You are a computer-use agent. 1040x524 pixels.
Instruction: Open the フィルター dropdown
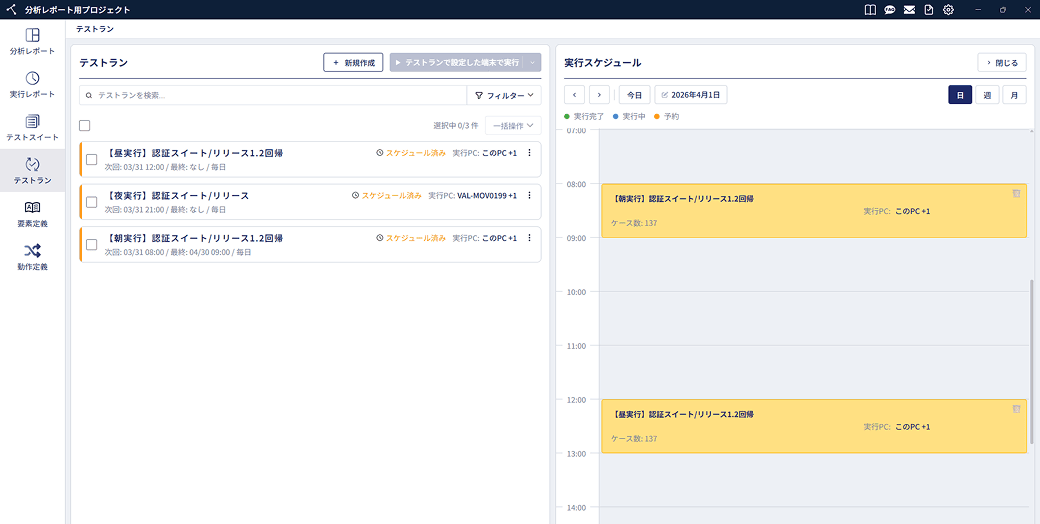504,96
